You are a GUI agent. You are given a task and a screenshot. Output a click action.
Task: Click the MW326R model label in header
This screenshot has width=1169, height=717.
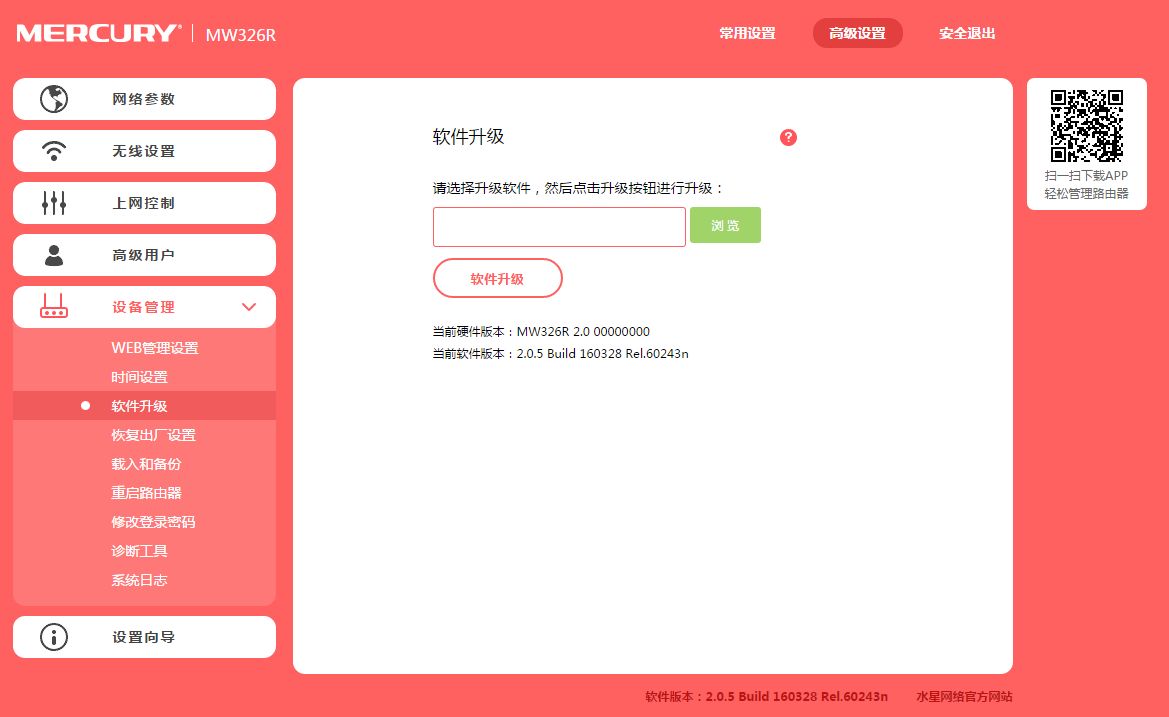point(240,35)
